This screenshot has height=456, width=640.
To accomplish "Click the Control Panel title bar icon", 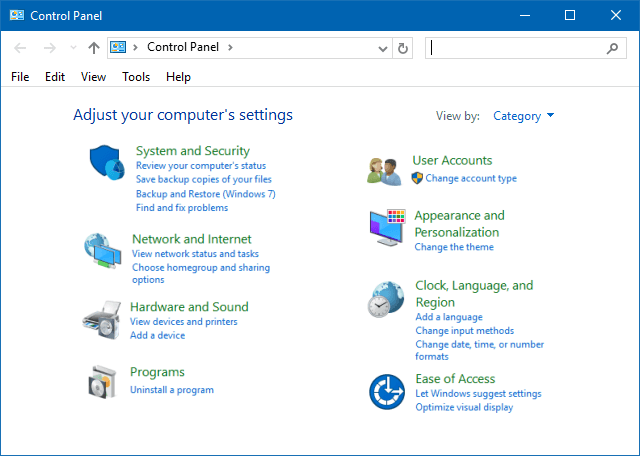I will click(17, 16).
